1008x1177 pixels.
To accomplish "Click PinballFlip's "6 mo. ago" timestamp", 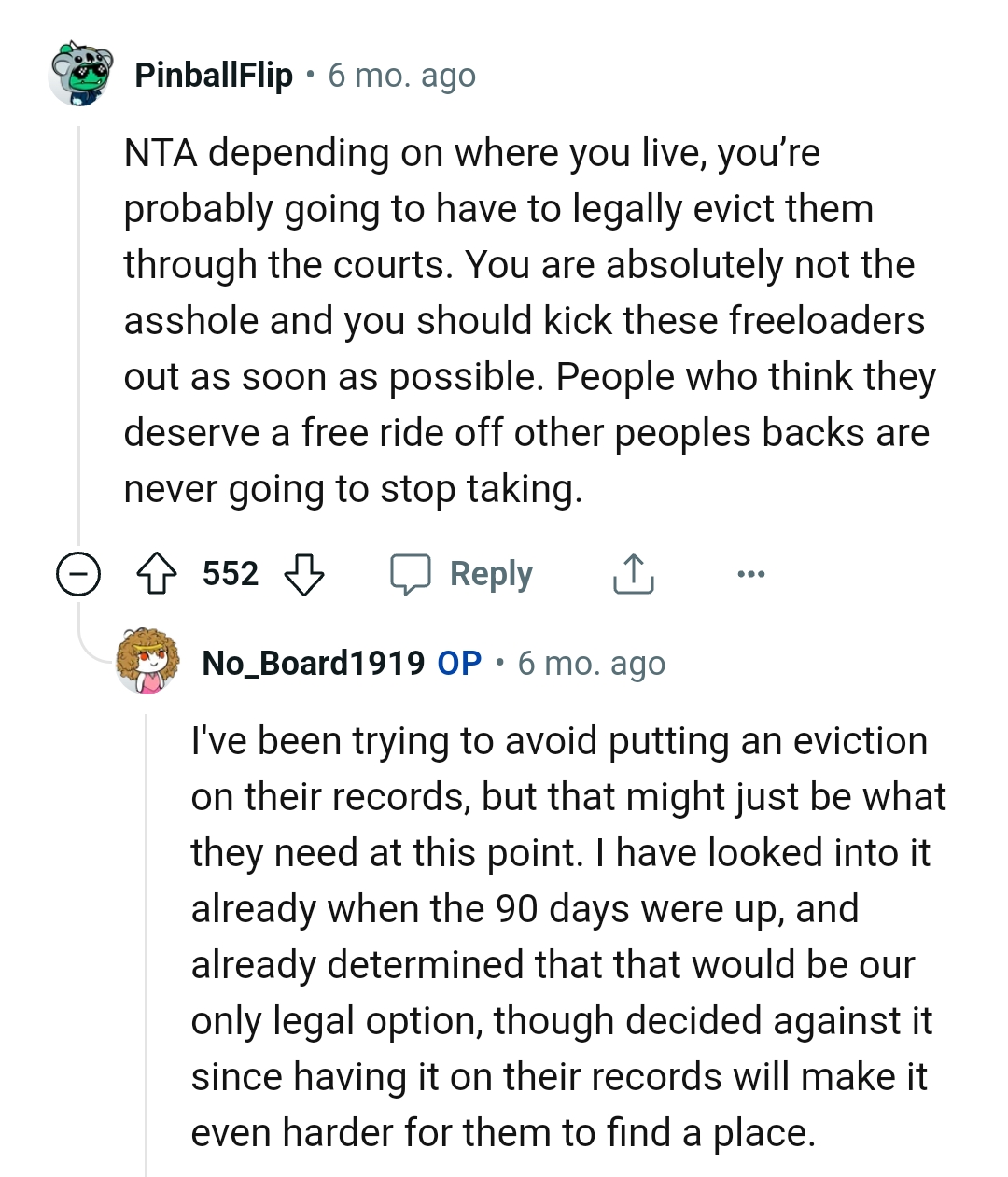I will [x=402, y=75].
